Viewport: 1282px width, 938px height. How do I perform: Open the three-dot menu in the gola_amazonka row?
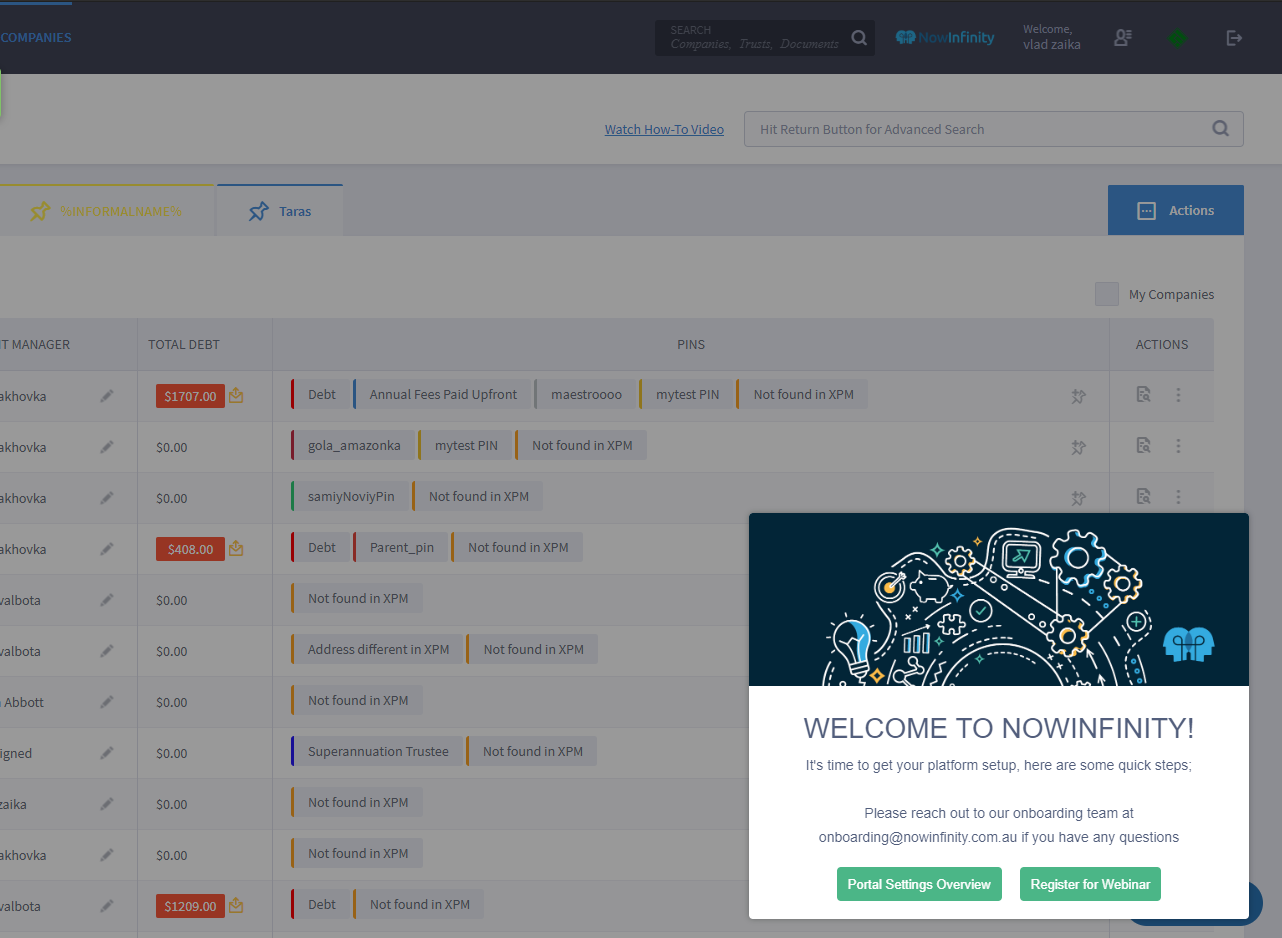click(x=1178, y=446)
